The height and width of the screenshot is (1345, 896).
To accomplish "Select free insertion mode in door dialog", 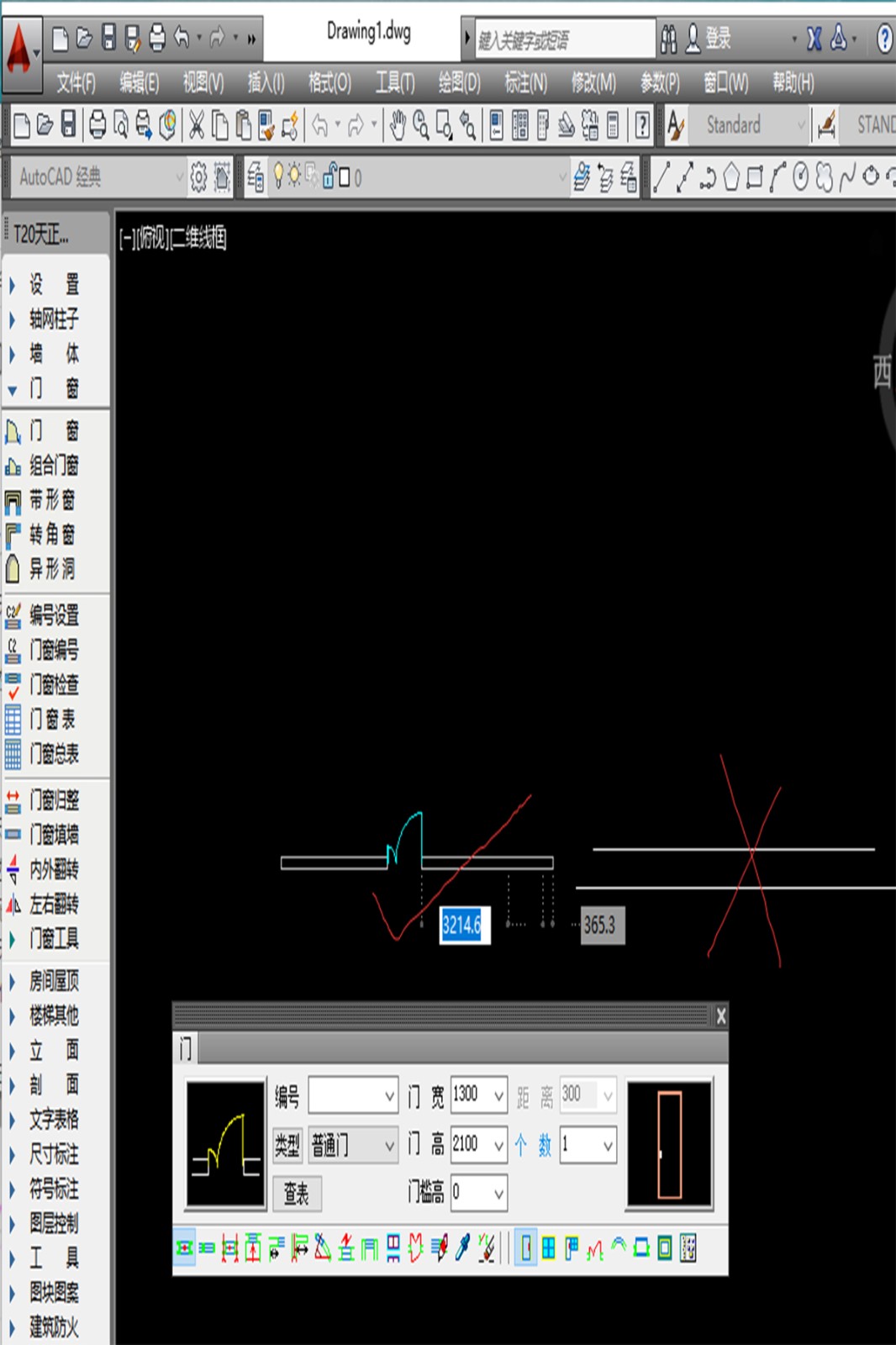I will pos(184,1248).
